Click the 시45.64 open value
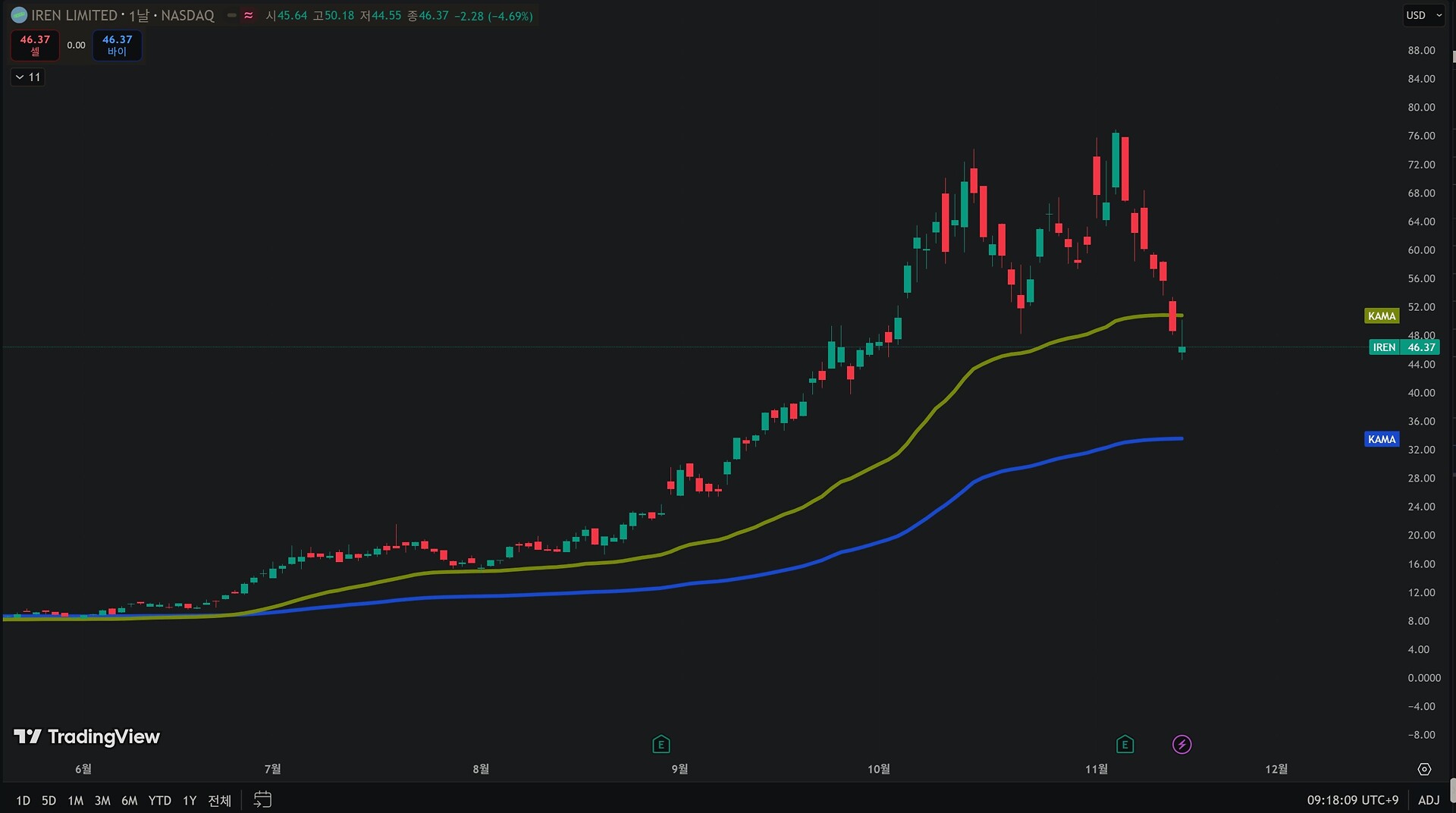The image size is (1456, 813). (287, 16)
